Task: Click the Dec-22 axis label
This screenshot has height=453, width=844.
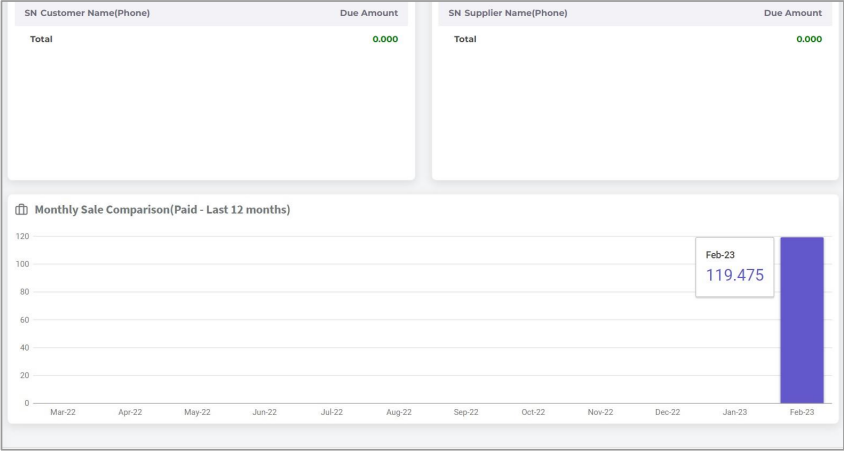Action: point(667,412)
